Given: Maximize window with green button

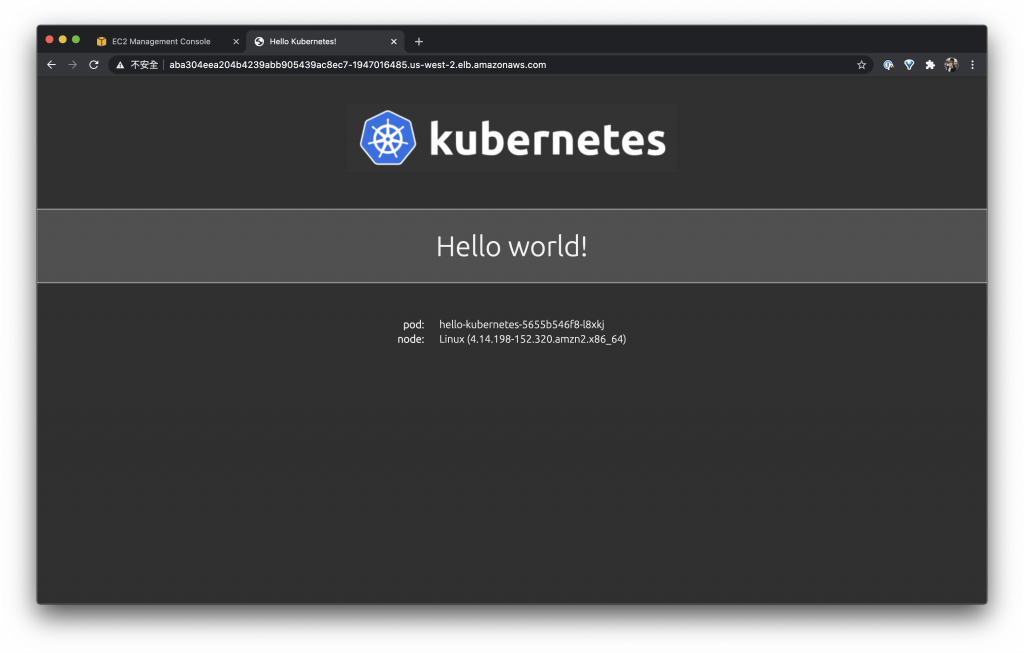Looking at the screenshot, I should pos(76,39).
